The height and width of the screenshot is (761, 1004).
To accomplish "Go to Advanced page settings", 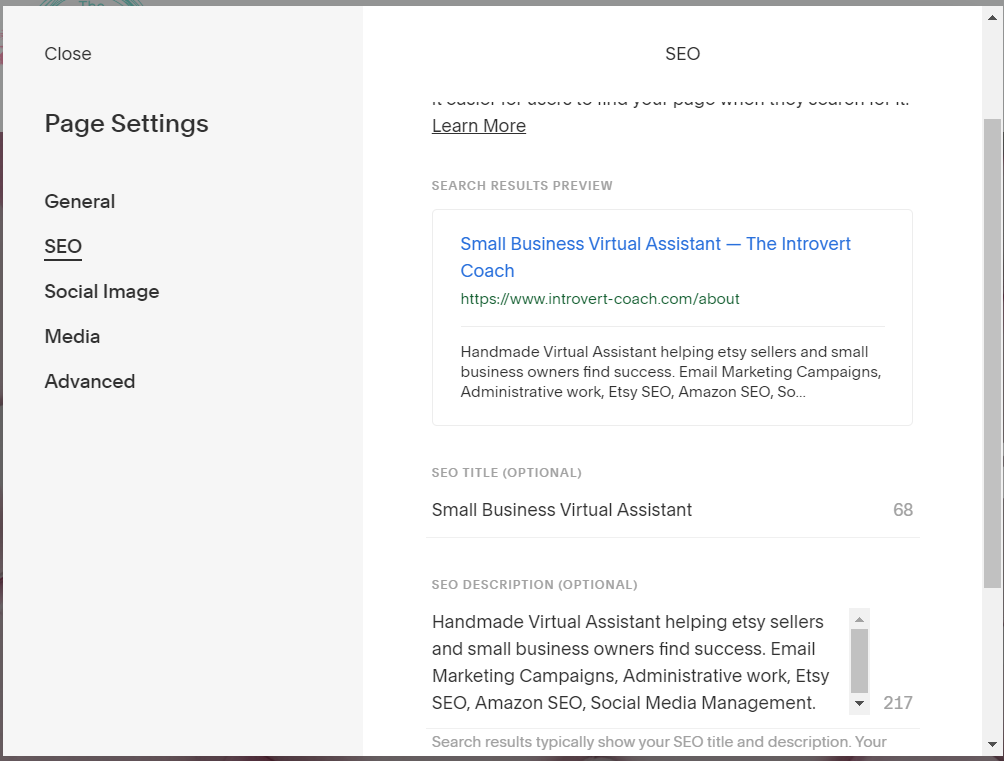I will tap(90, 381).
